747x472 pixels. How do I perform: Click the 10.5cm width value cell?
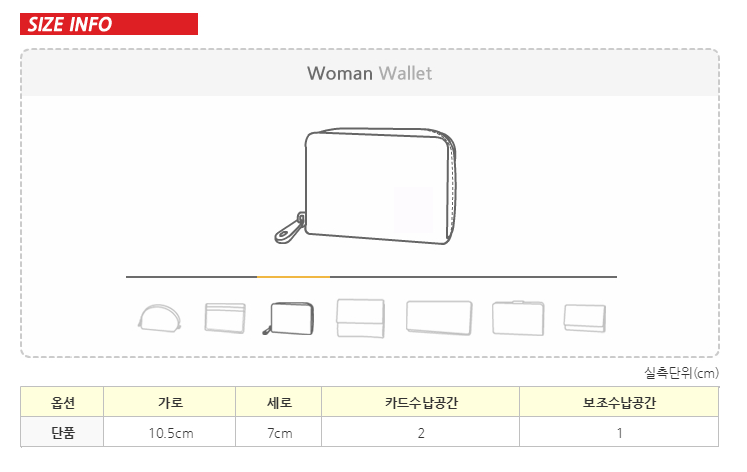[x=170, y=433]
